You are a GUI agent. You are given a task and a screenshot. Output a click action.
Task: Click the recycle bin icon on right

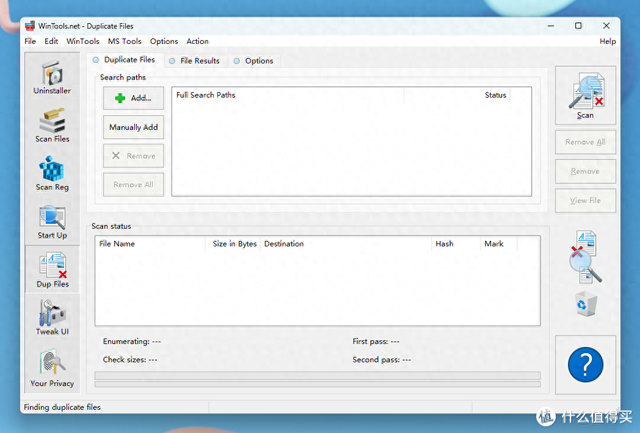coord(585,304)
